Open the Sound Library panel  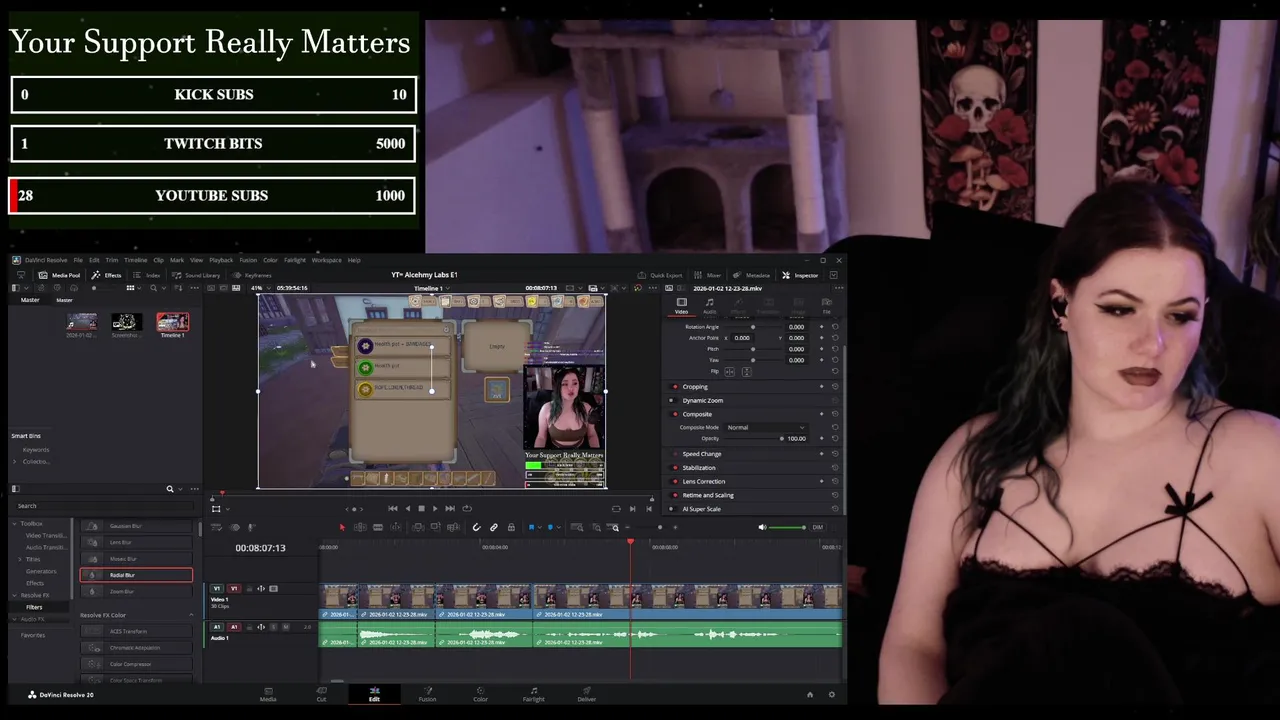(197, 275)
